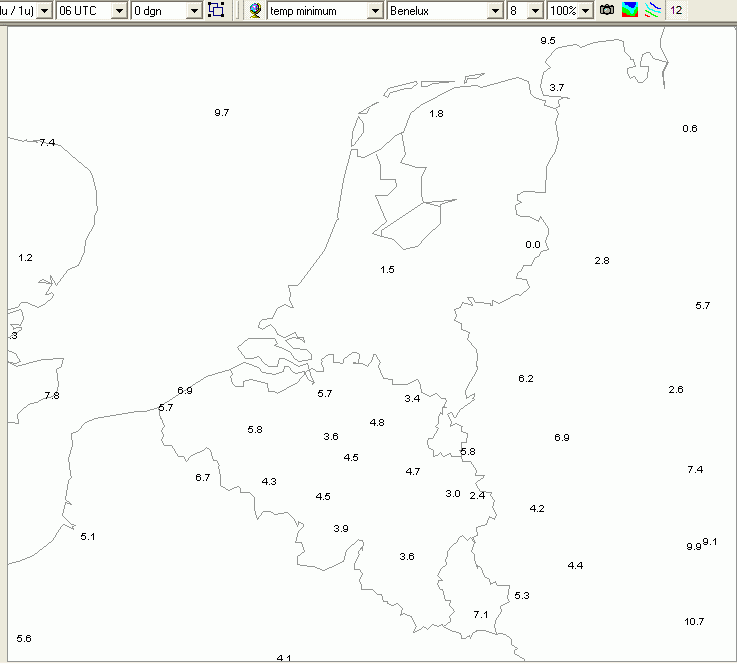Click the toolbar separator grip handle
The image size is (737, 664).
237,10
